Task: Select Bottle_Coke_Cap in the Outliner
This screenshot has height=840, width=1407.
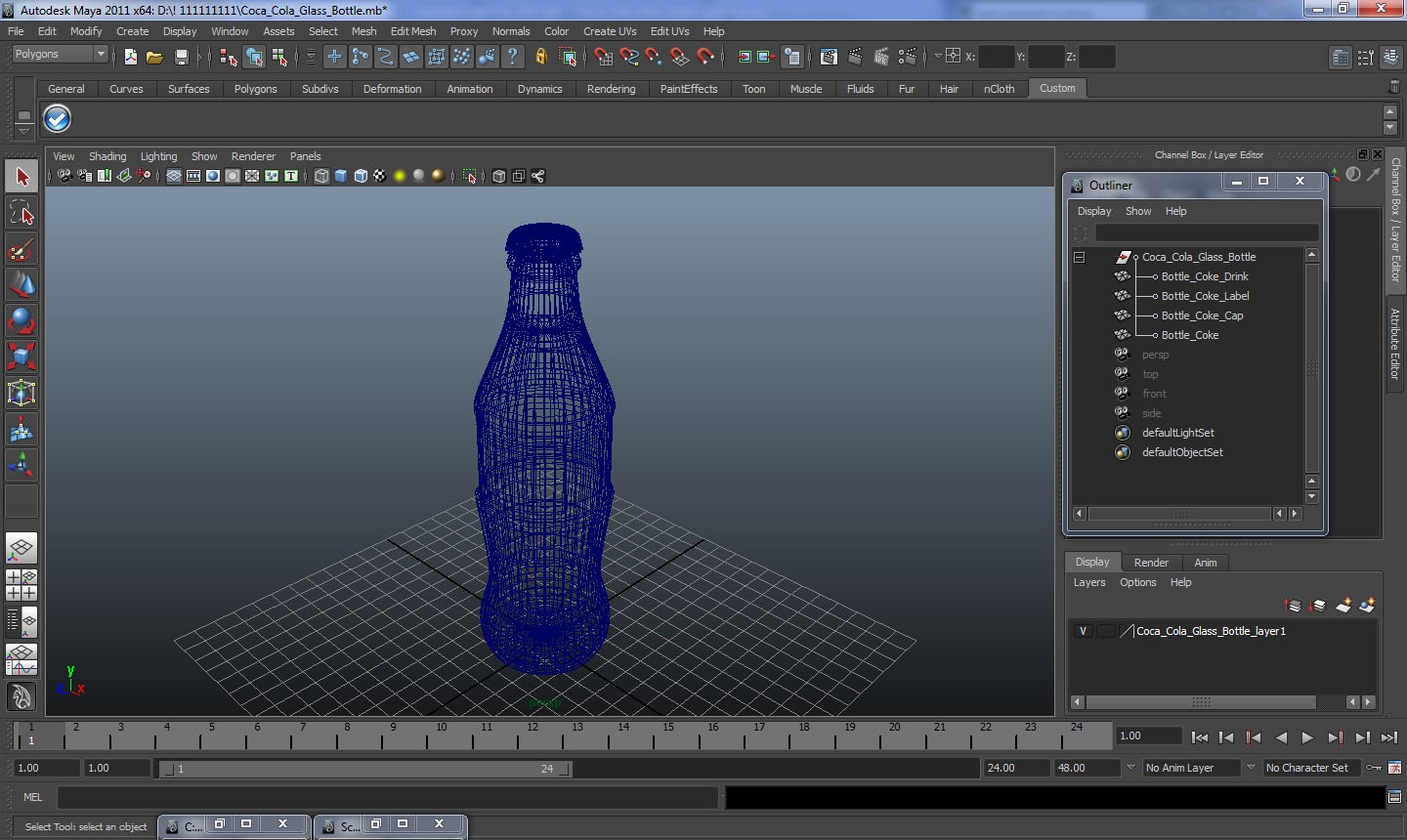Action: [1202, 315]
